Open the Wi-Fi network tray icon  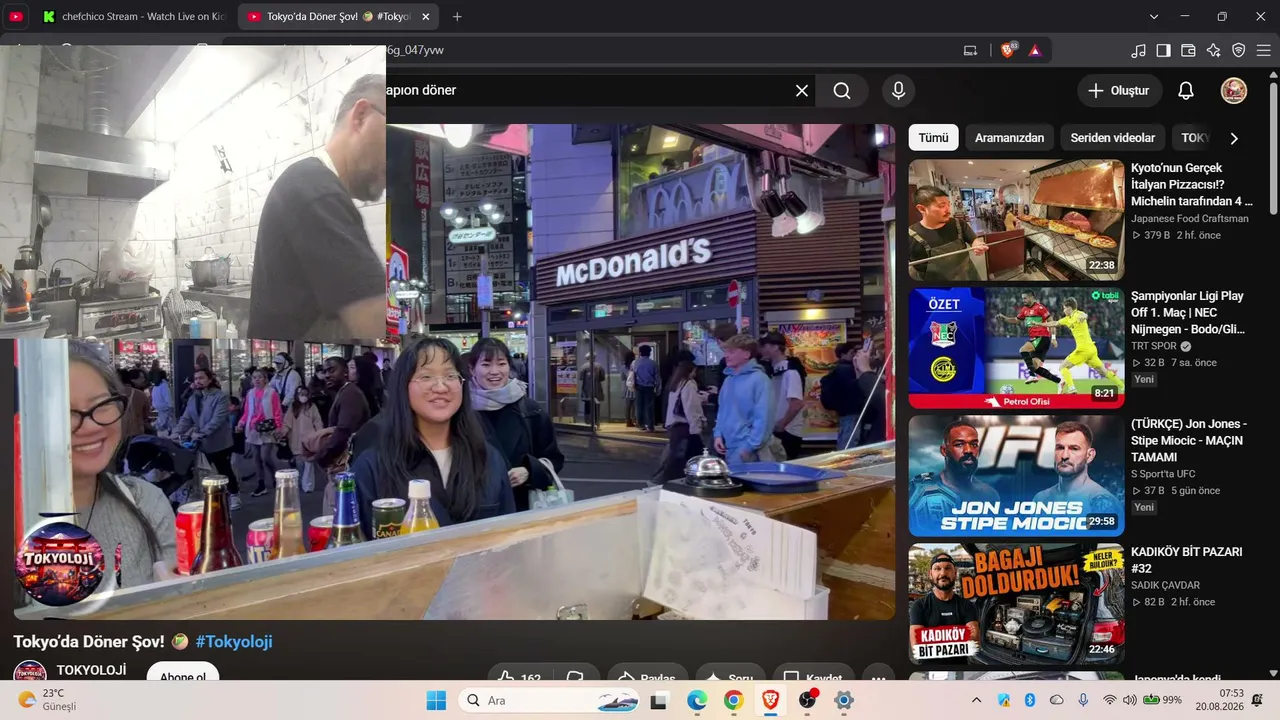pyautogui.click(x=1109, y=700)
